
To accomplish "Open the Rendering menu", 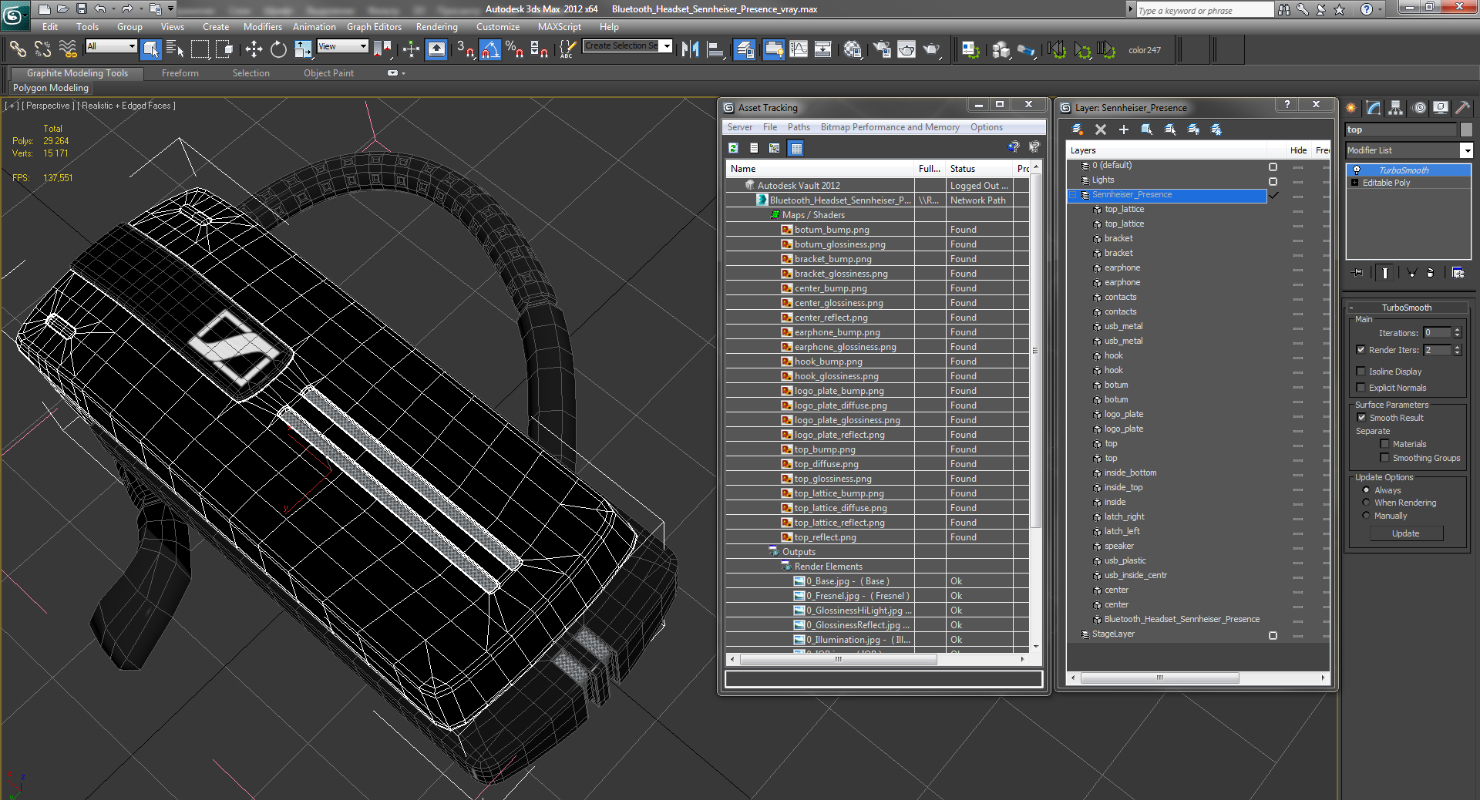I will (x=436, y=27).
